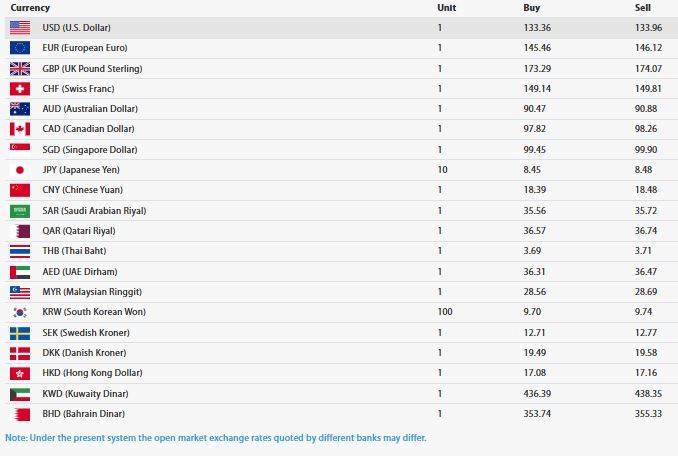
Task: Click the Currency column header
Action: [30, 8]
